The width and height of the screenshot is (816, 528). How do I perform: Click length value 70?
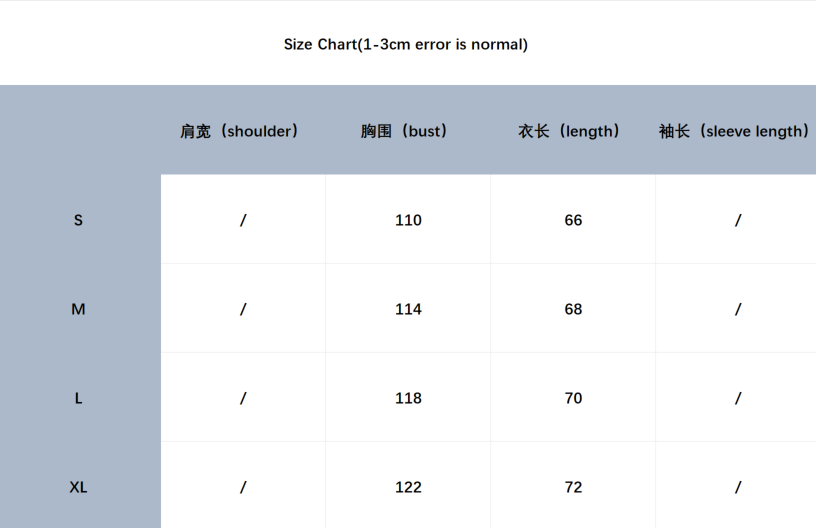pos(573,398)
